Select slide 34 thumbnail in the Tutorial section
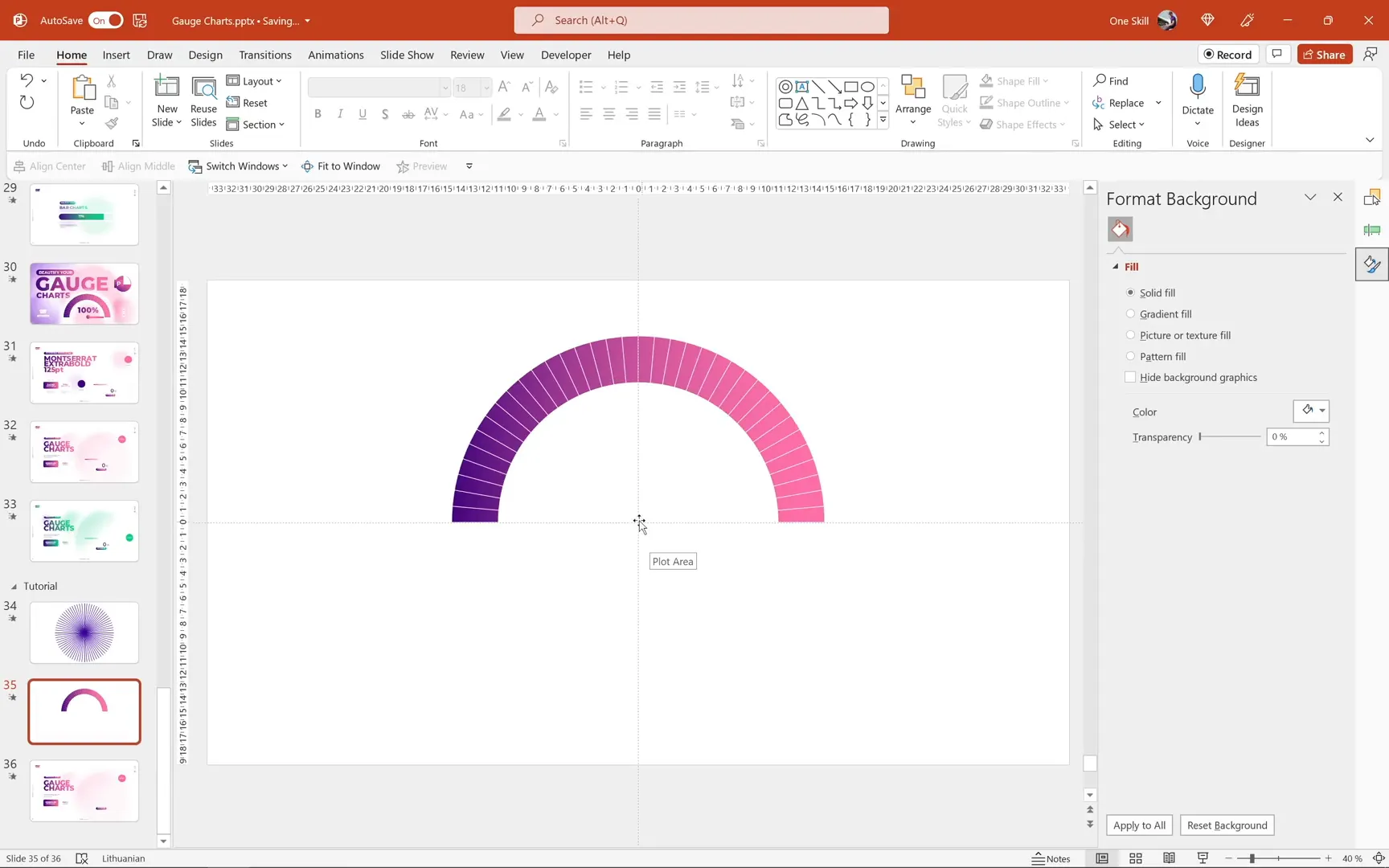 point(84,633)
